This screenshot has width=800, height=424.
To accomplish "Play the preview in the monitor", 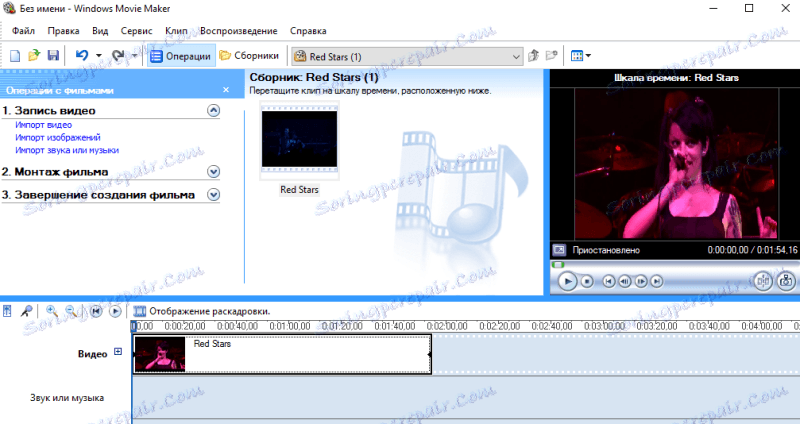I will [x=567, y=281].
